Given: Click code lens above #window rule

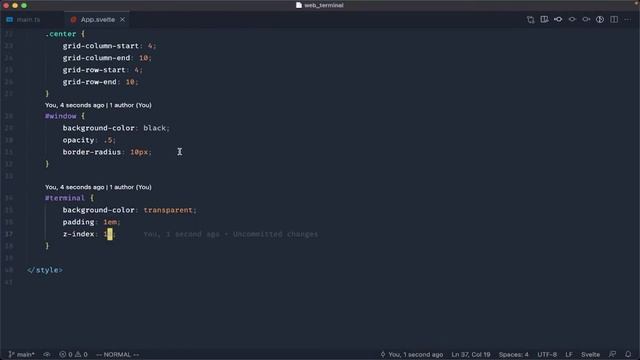Looking at the screenshot, I should click(x=98, y=105).
